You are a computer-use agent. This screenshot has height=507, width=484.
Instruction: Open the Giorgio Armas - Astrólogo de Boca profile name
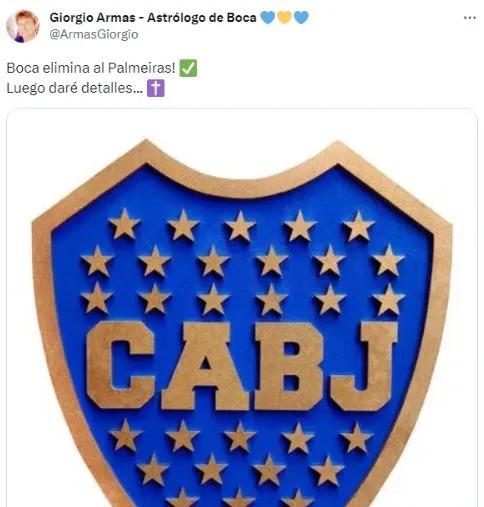tap(153, 18)
